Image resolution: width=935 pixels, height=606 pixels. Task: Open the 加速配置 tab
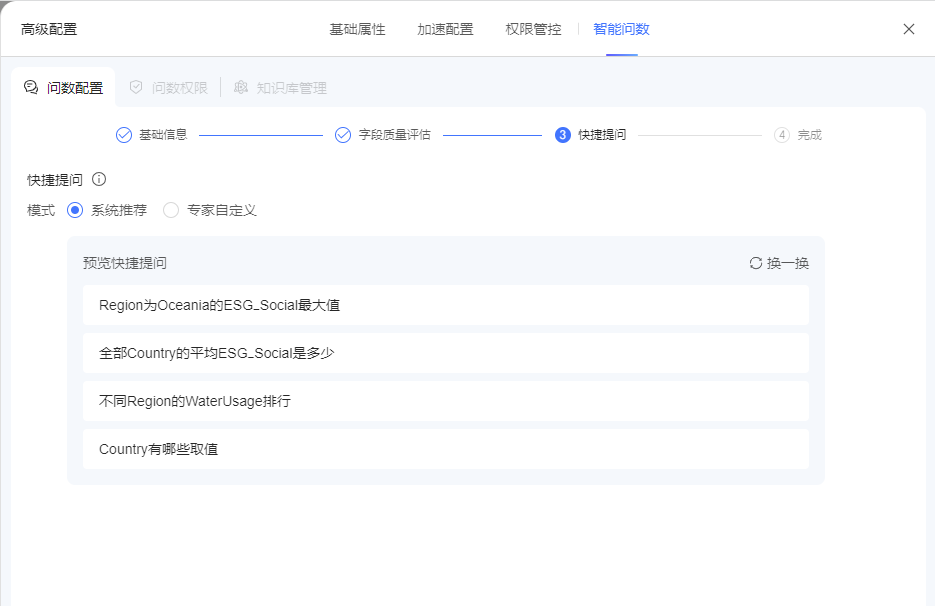tap(445, 29)
